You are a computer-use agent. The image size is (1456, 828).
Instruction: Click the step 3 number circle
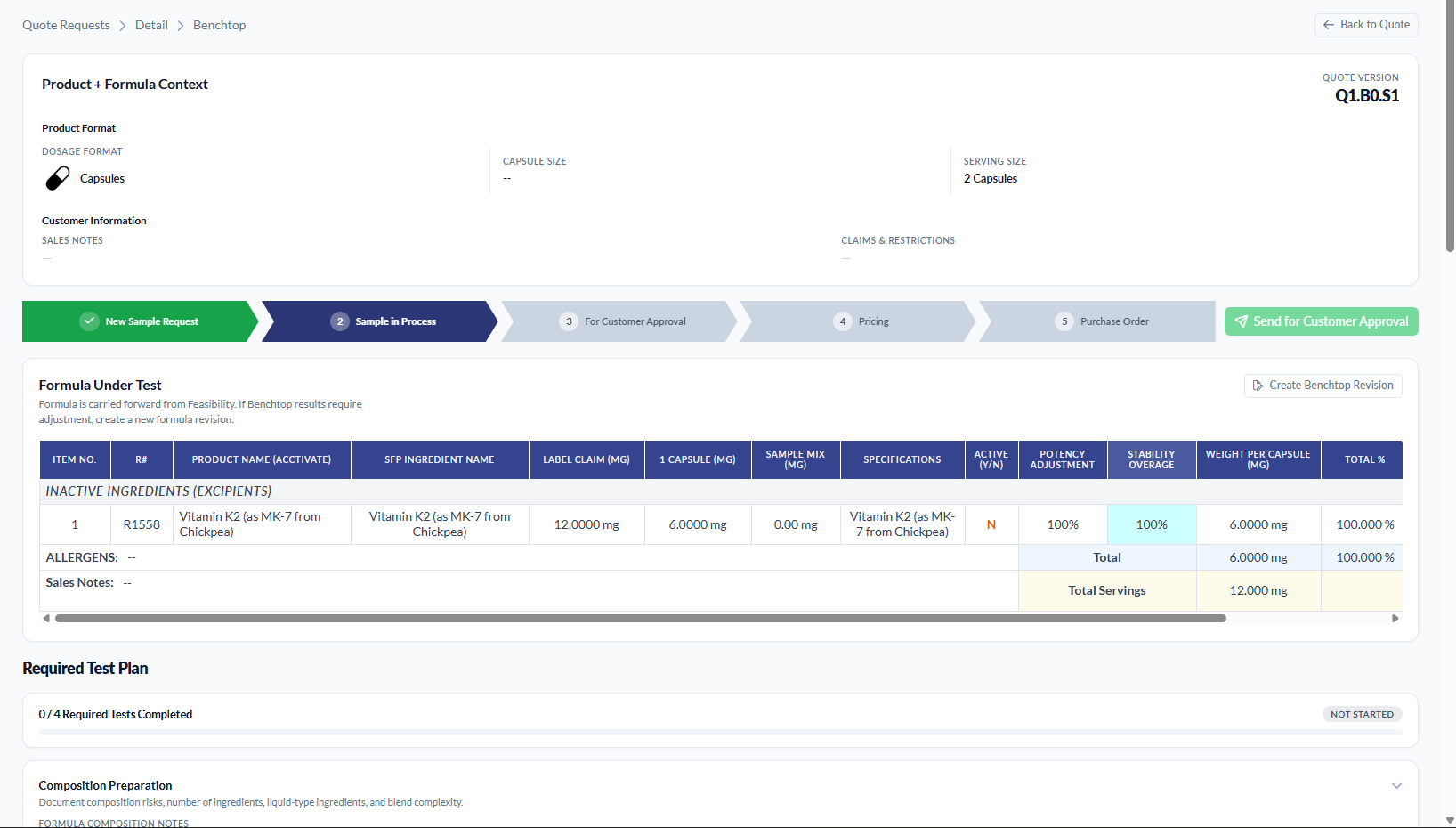[x=569, y=321]
